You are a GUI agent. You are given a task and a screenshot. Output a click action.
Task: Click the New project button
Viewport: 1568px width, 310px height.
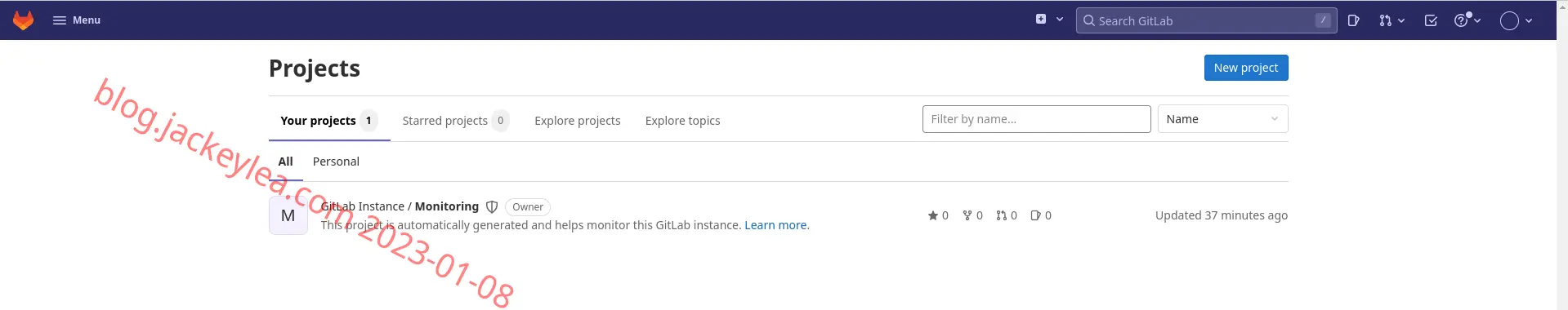coord(1246,68)
